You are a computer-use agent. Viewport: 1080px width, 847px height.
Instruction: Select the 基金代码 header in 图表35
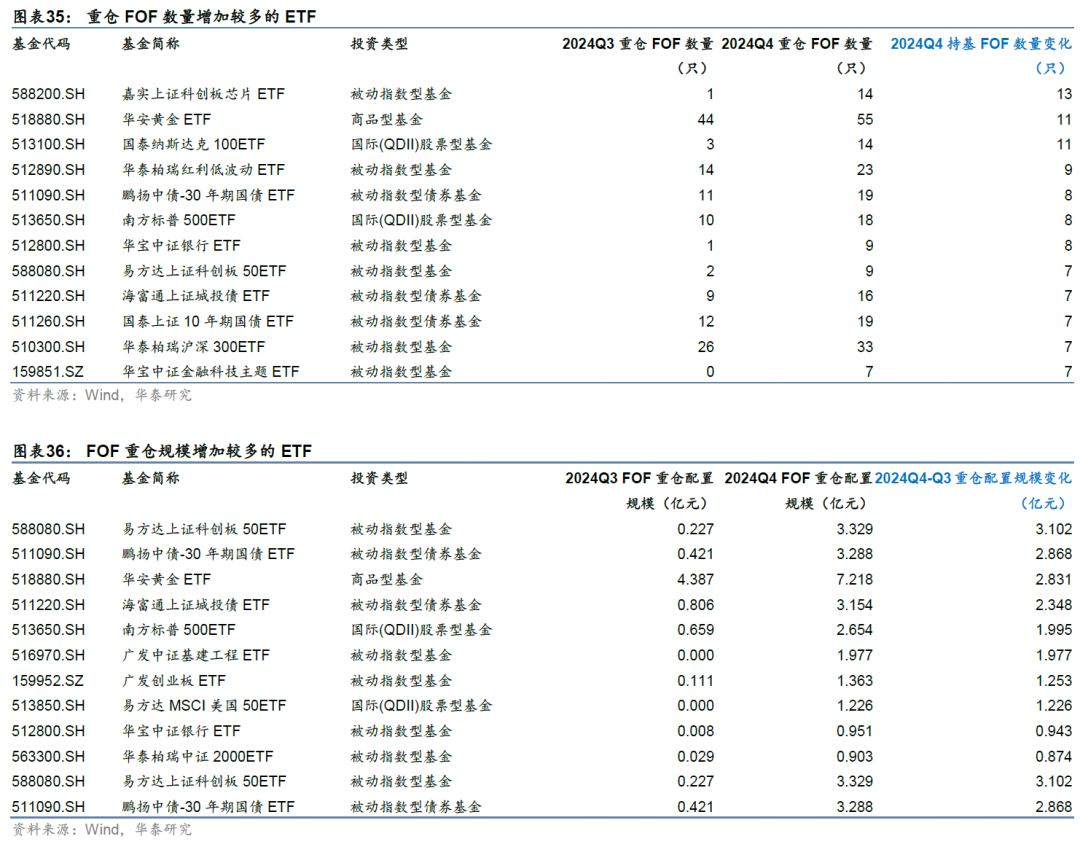(41, 44)
